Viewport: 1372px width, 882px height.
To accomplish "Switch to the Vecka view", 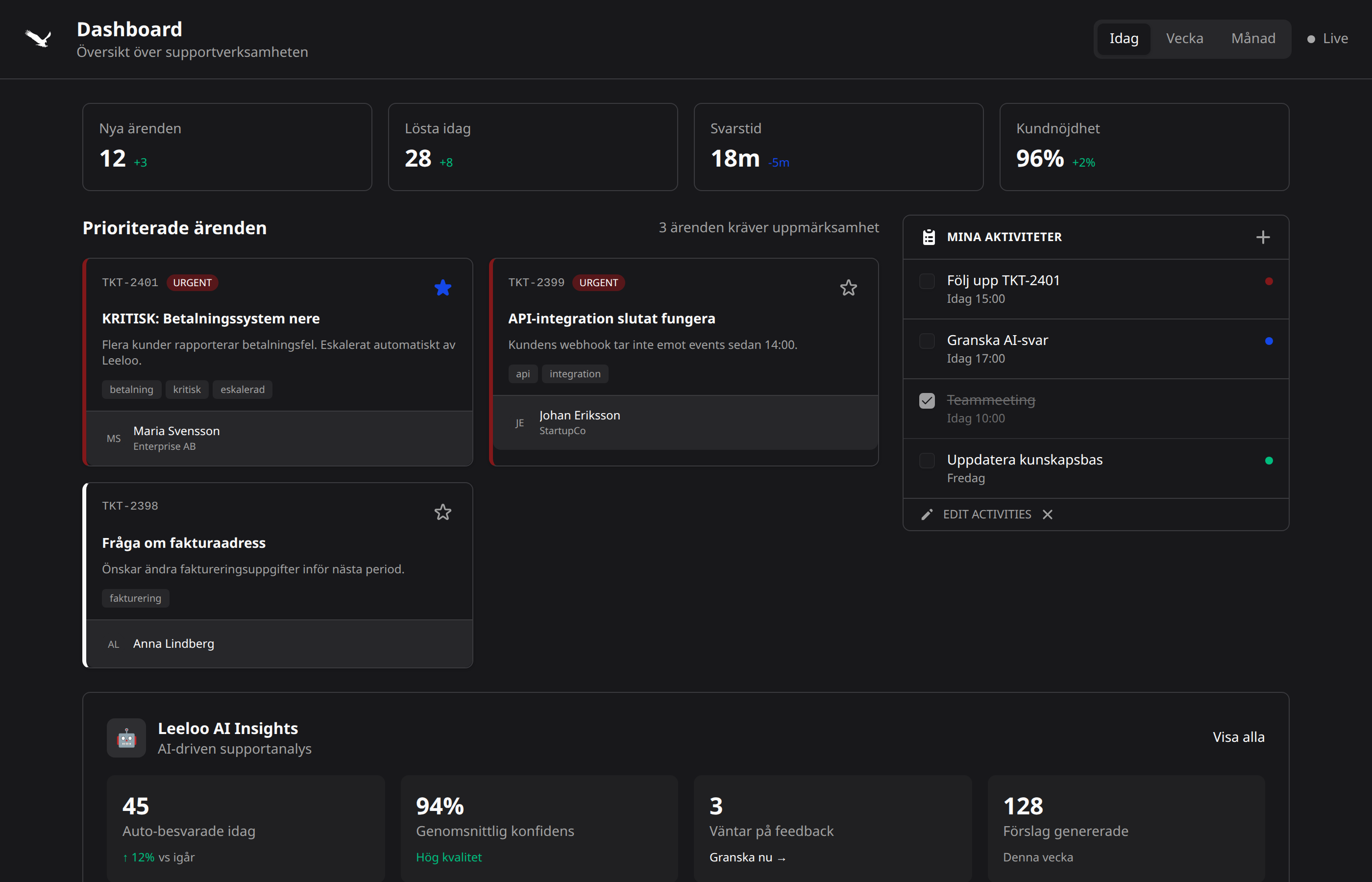I will click(x=1184, y=38).
